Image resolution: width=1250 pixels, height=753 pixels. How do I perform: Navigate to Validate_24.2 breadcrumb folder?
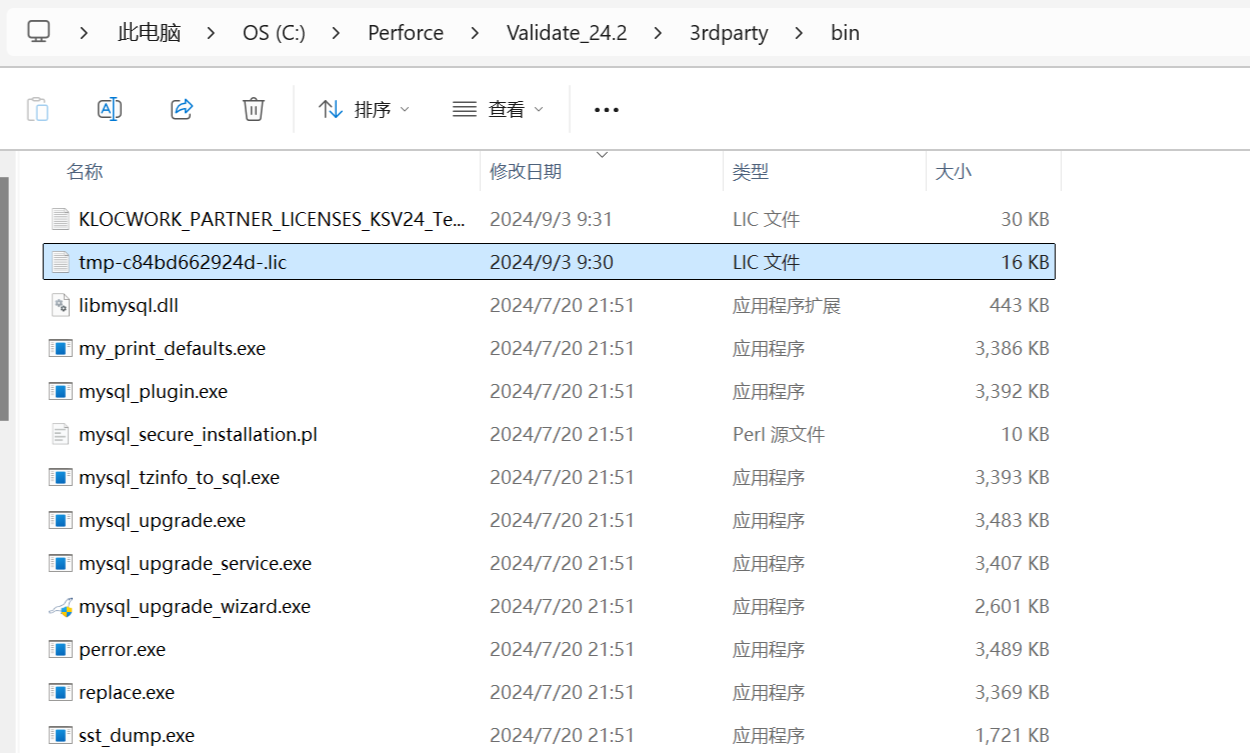pos(566,33)
